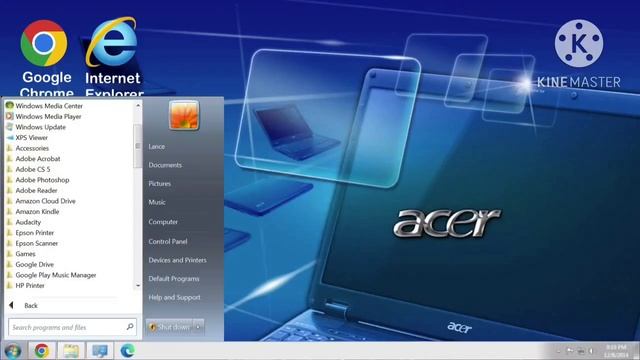
Task: Open Devices and Printers
Action: coord(178,260)
